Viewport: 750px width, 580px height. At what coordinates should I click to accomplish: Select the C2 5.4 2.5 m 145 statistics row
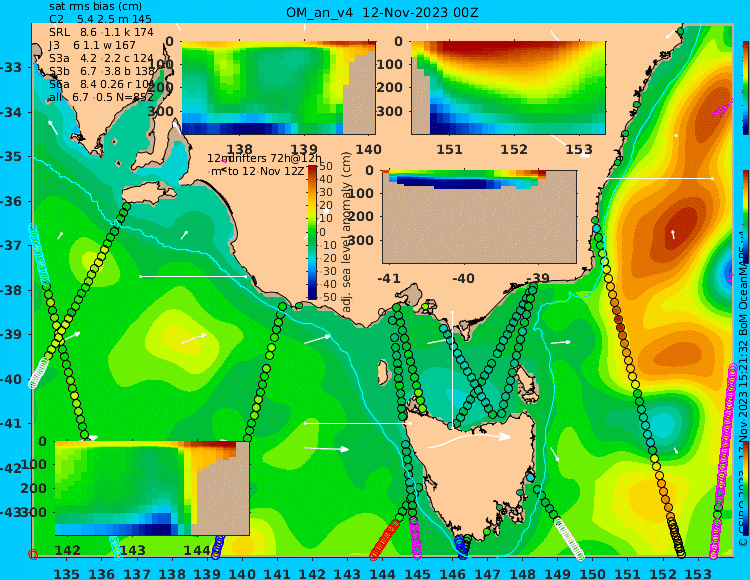[x=100, y=19]
